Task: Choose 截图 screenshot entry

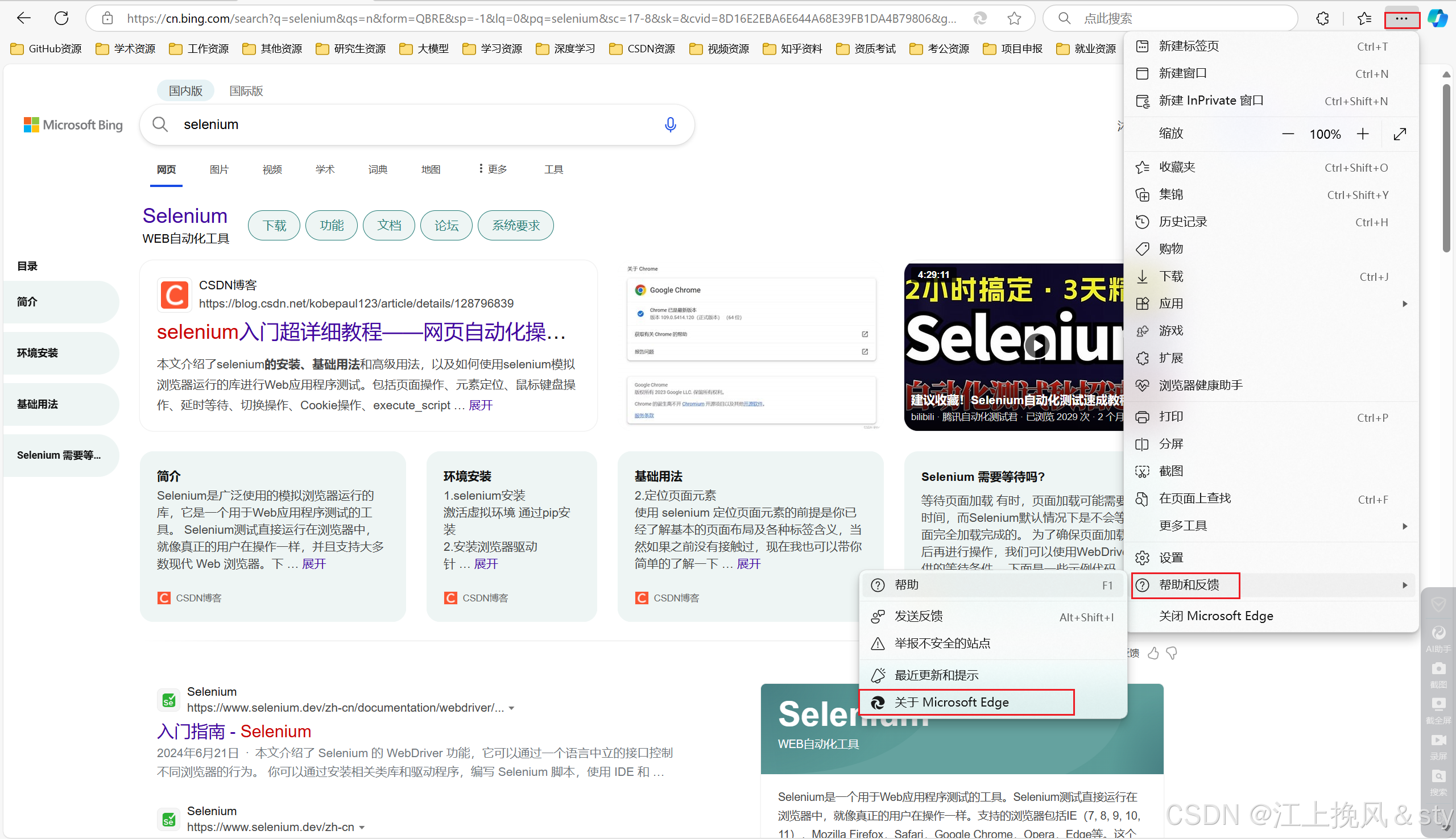Action: (x=1271, y=471)
